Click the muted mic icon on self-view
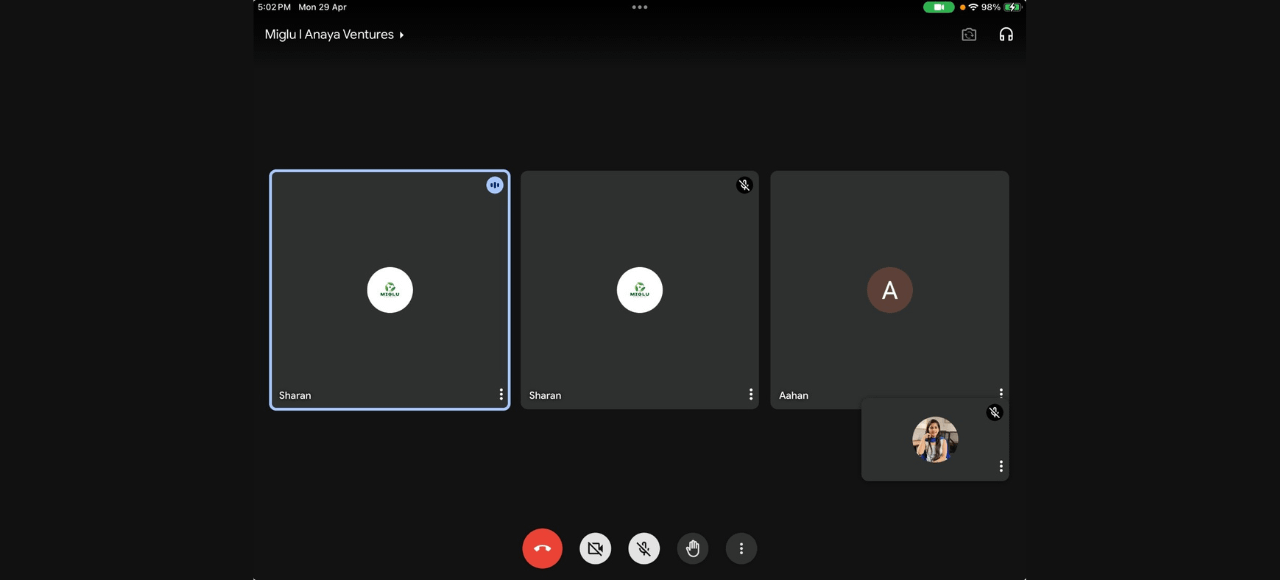 pos(994,412)
